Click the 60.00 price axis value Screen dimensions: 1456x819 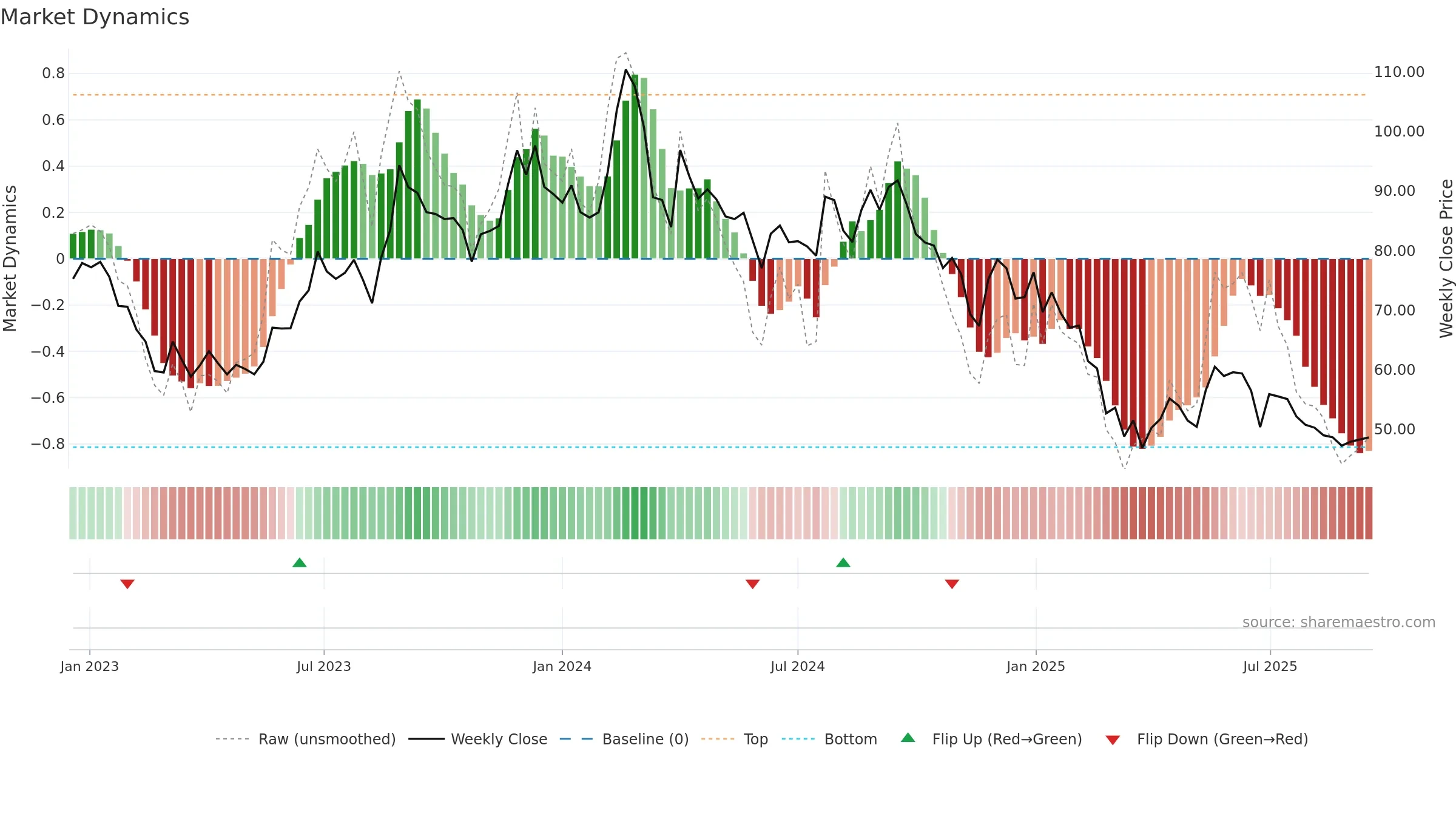coord(1395,369)
